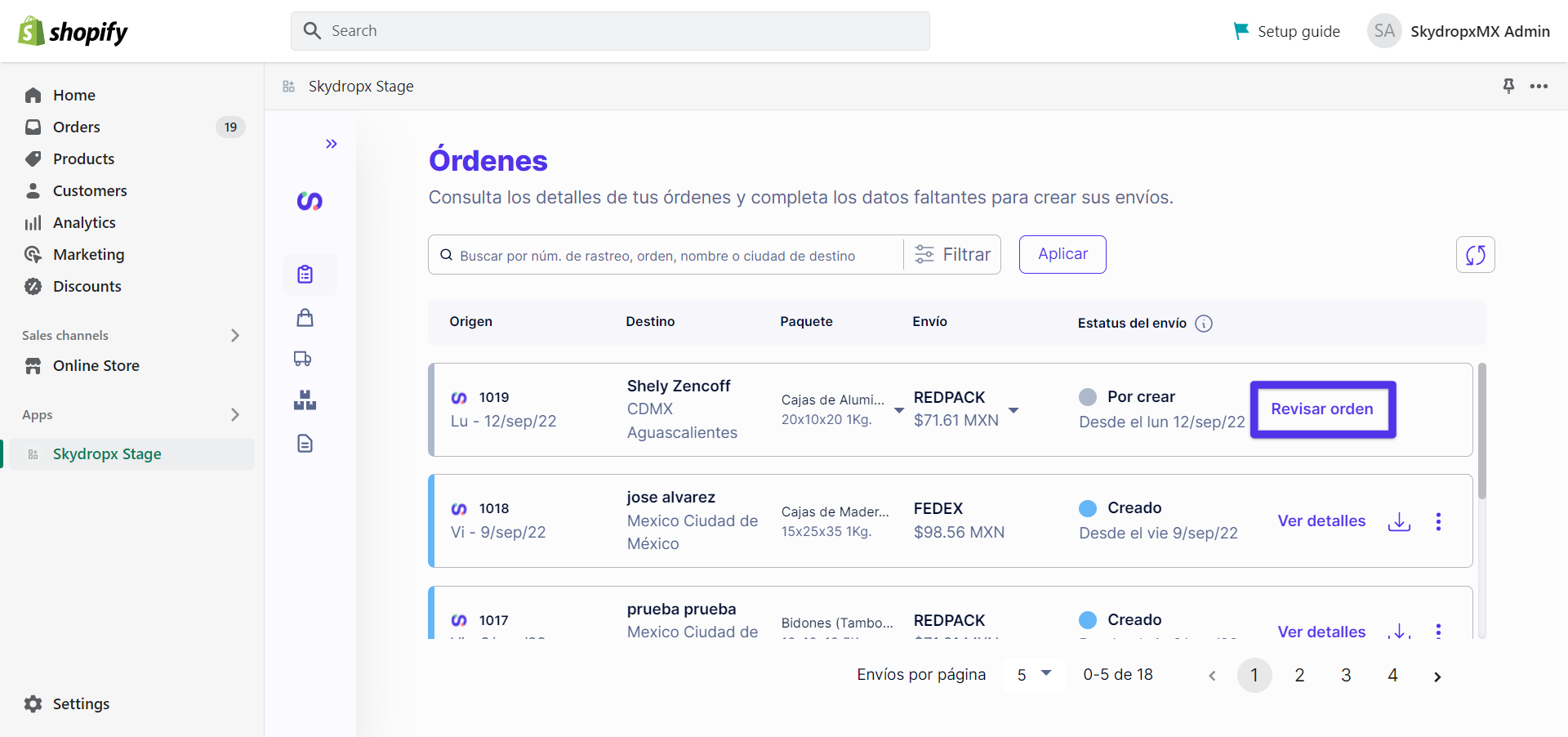Click the Aplicar button
Image resolution: width=1568 pixels, height=737 pixels.
[x=1062, y=255]
